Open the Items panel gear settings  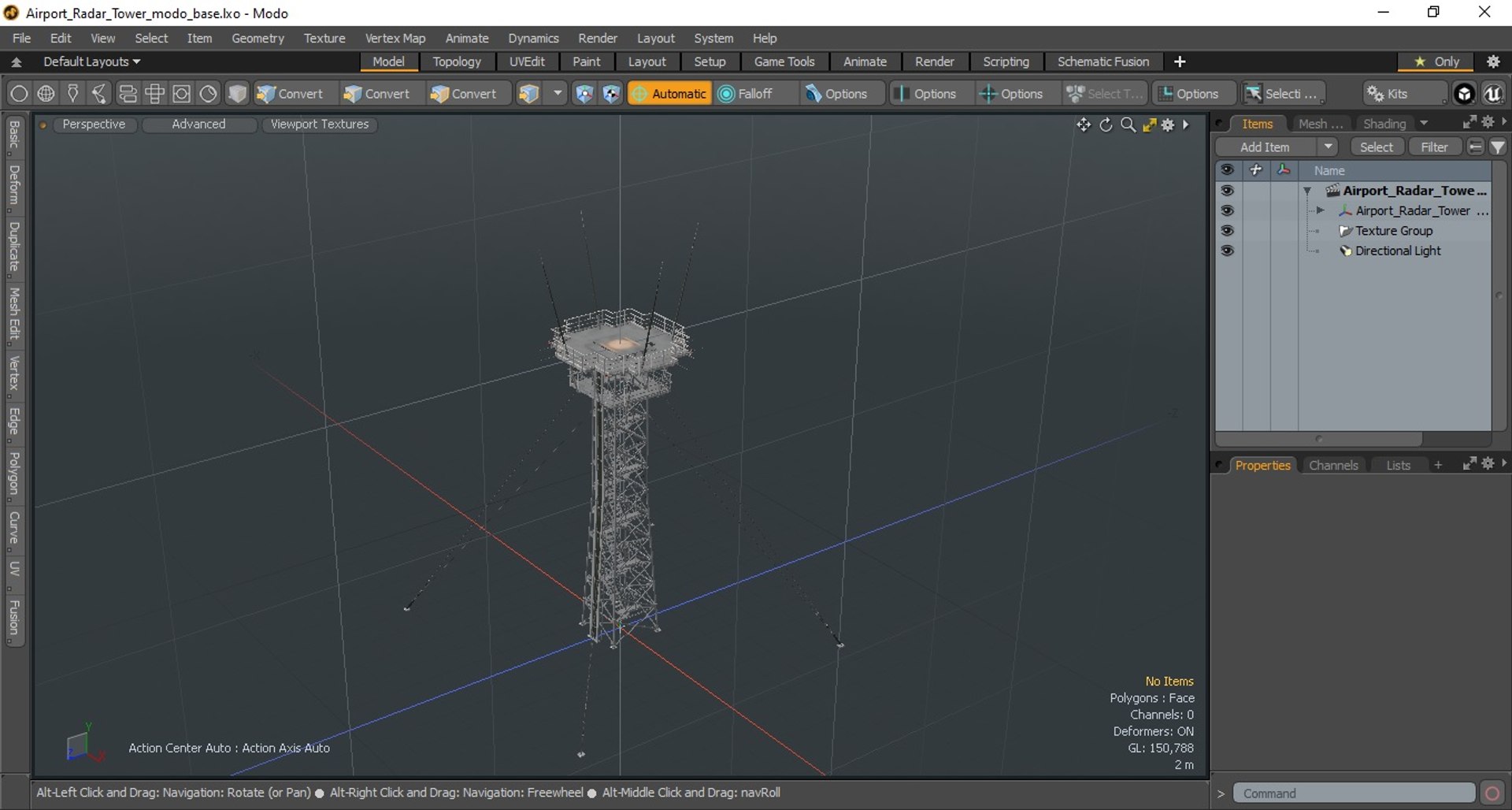1488,122
